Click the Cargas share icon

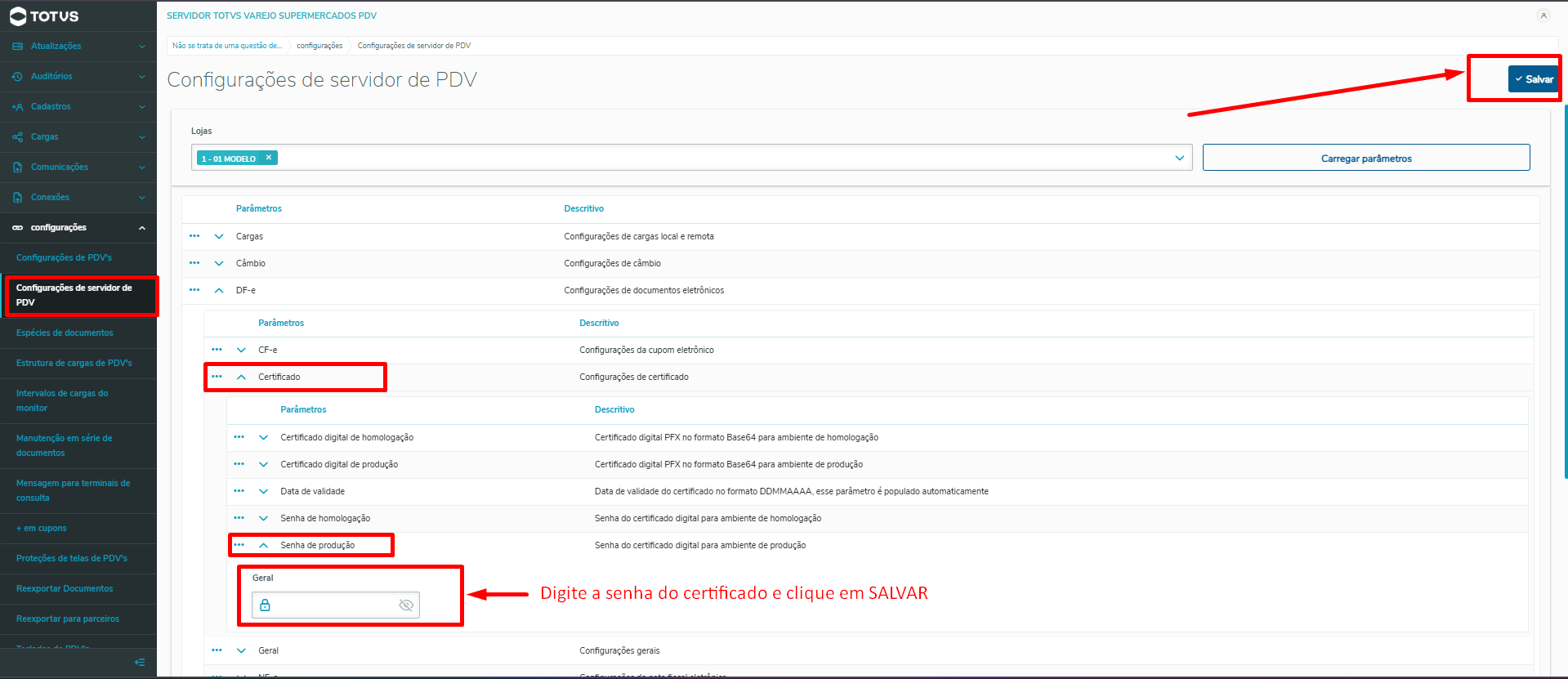tap(17, 137)
